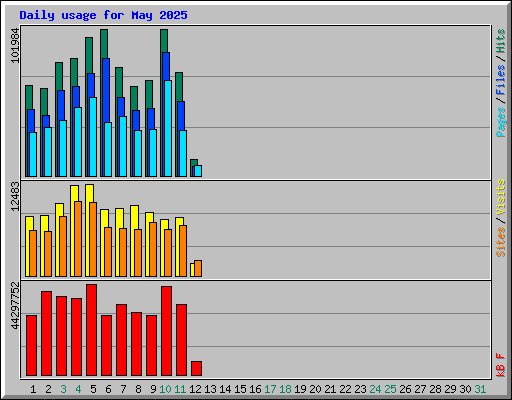Click green weekend day 11 label

(180, 389)
